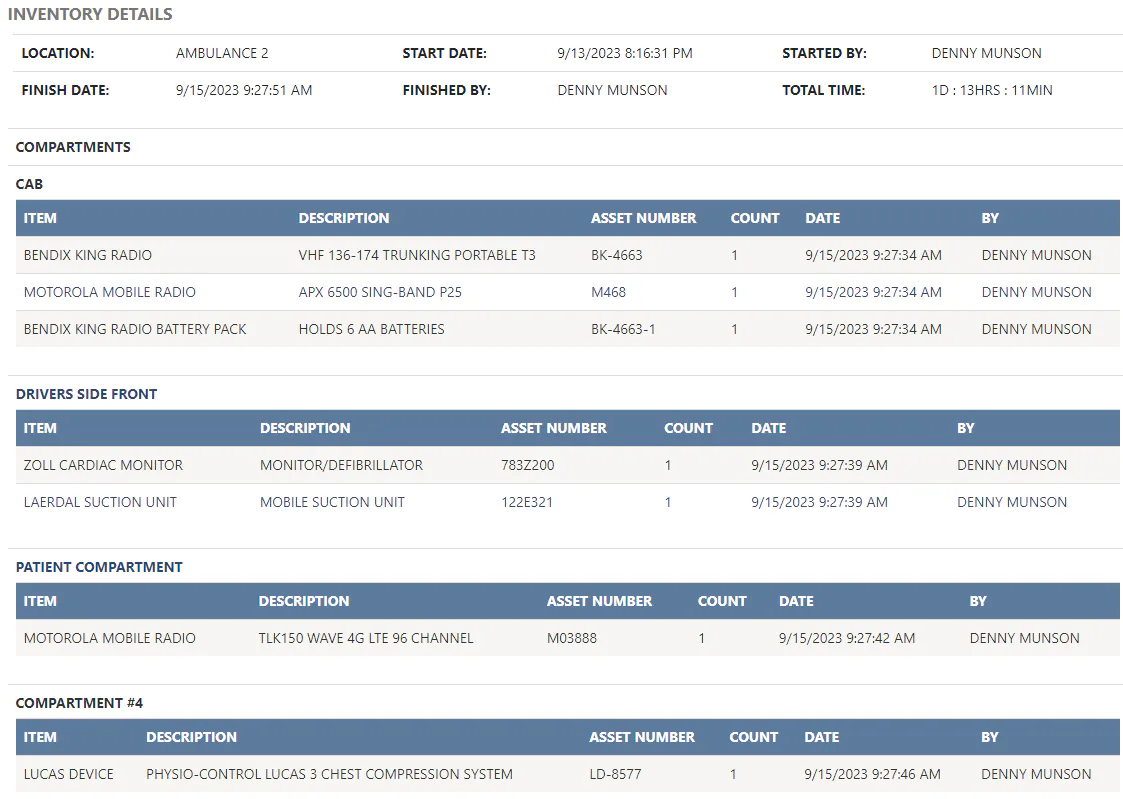Click the COMPARTMENT #4 title
This screenshot has height=799, width=1123.
point(79,704)
